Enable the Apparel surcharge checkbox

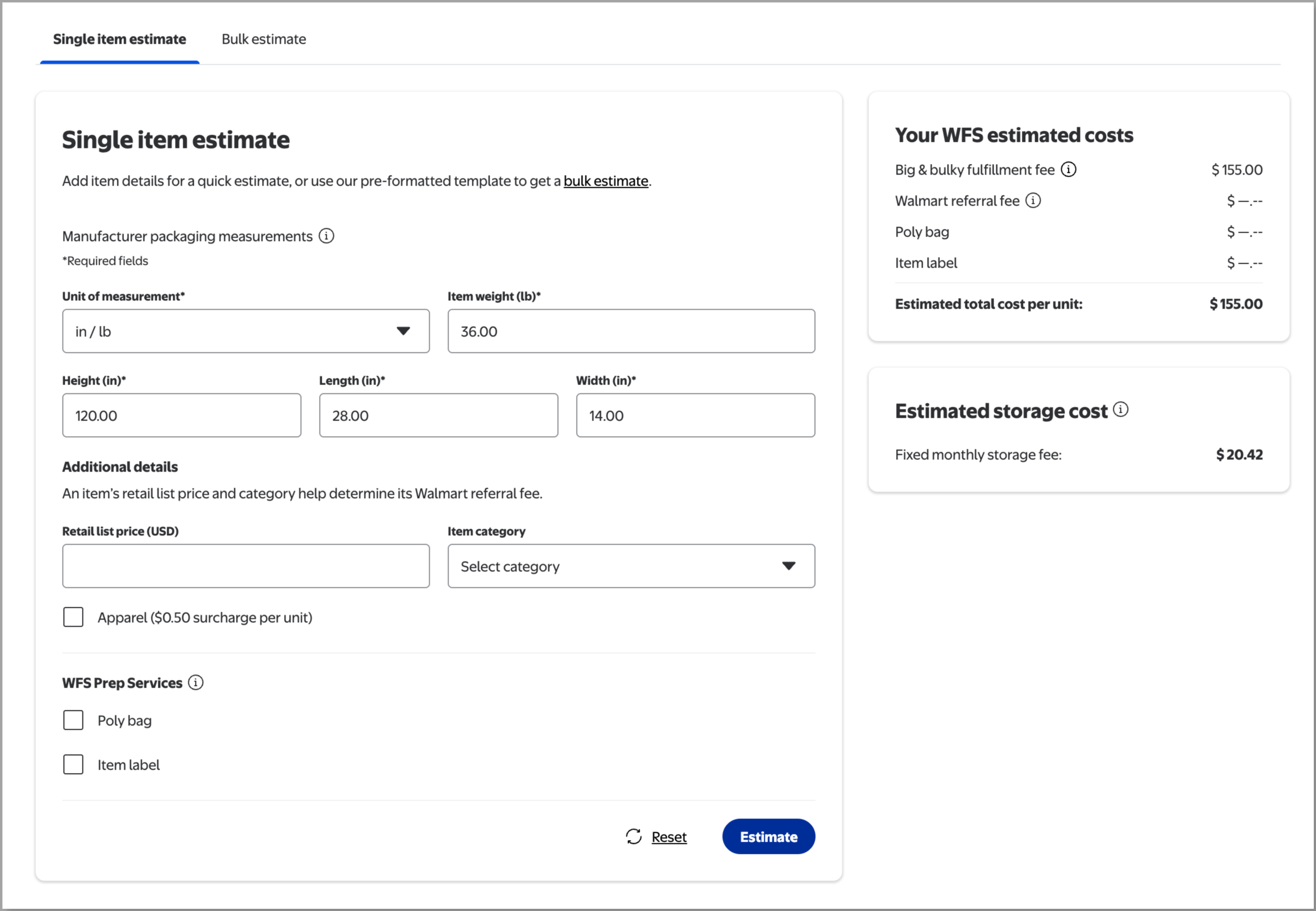tap(73, 617)
